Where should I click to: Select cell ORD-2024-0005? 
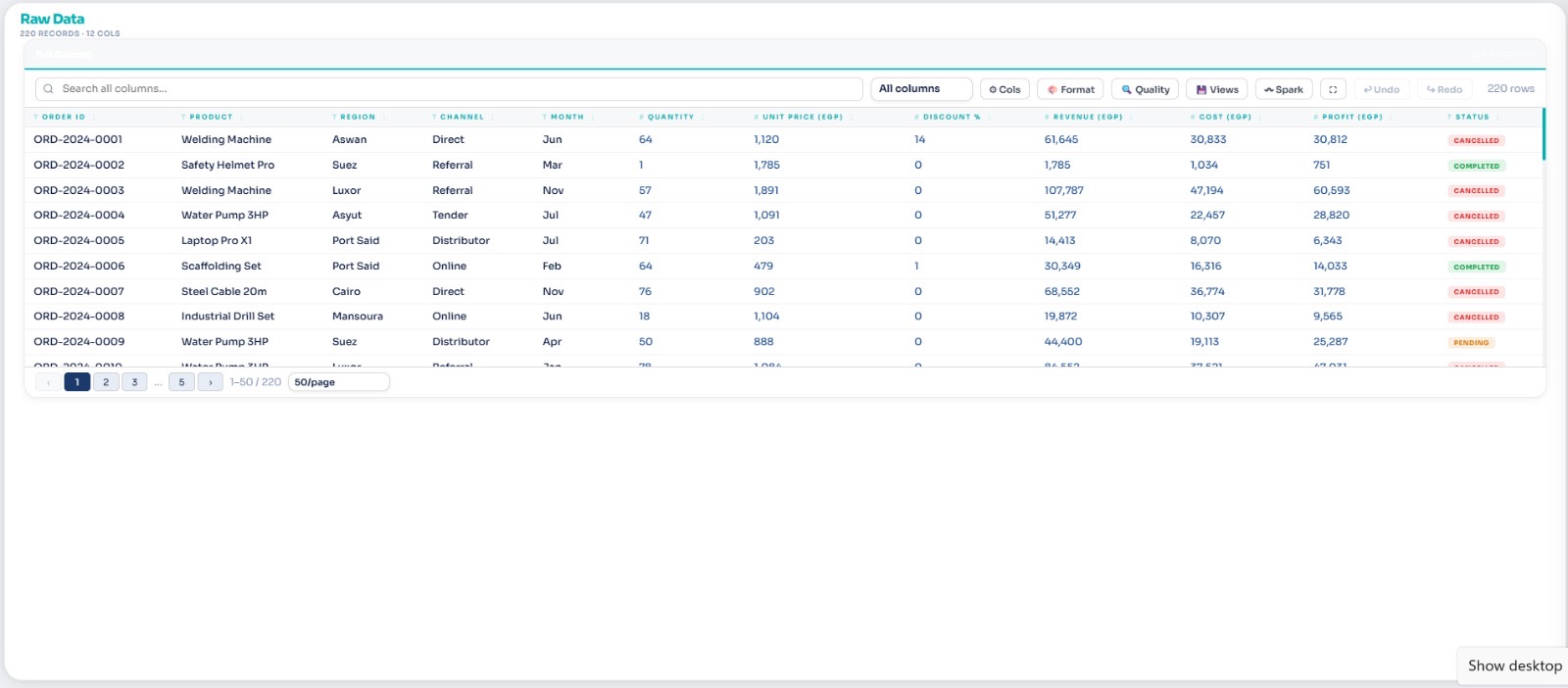(x=78, y=241)
